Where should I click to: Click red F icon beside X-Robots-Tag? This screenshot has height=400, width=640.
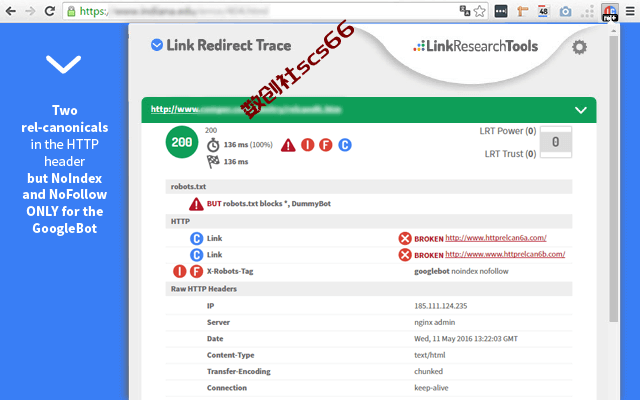point(196,271)
